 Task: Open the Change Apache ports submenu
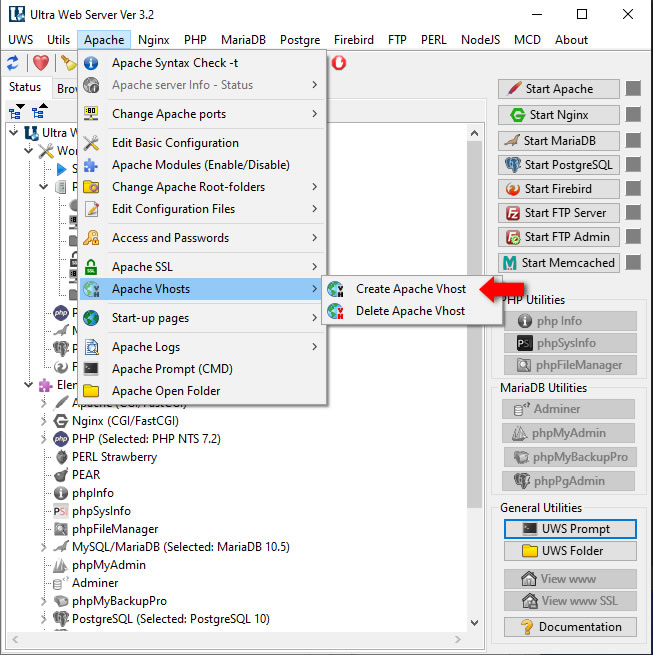[x=203, y=114]
